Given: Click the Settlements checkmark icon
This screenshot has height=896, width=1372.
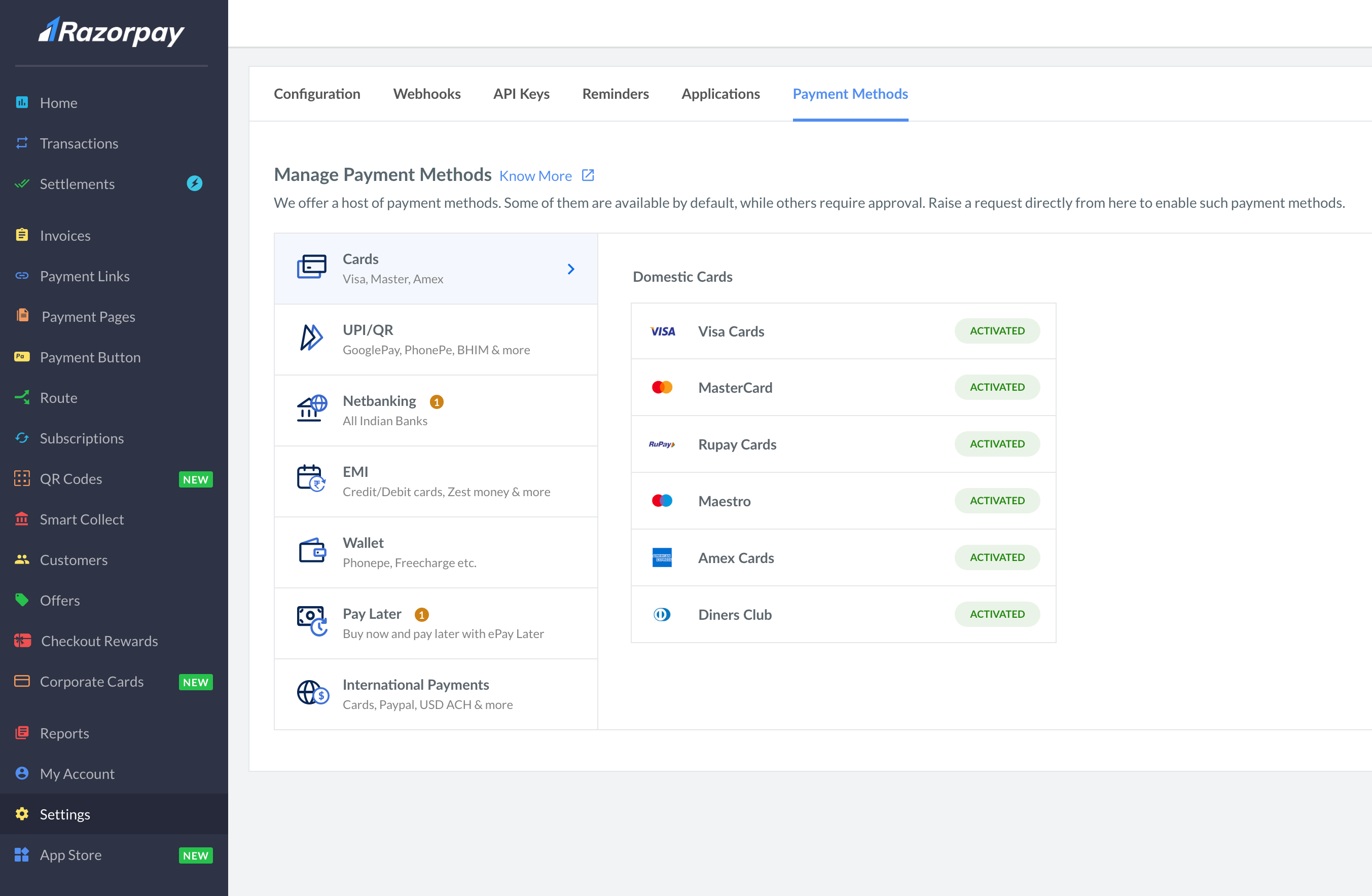Looking at the screenshot, I should point(22,184).
